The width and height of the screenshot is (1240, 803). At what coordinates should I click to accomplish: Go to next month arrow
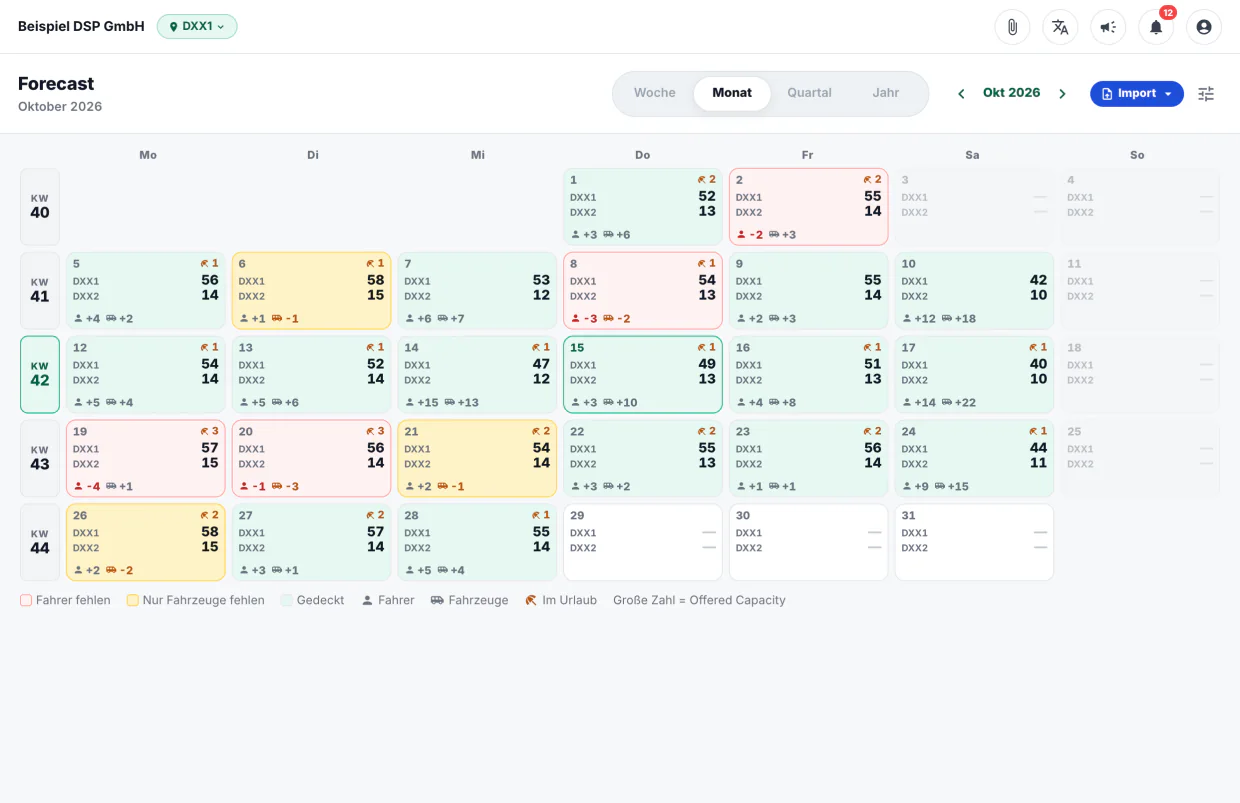coord(1062,93)
